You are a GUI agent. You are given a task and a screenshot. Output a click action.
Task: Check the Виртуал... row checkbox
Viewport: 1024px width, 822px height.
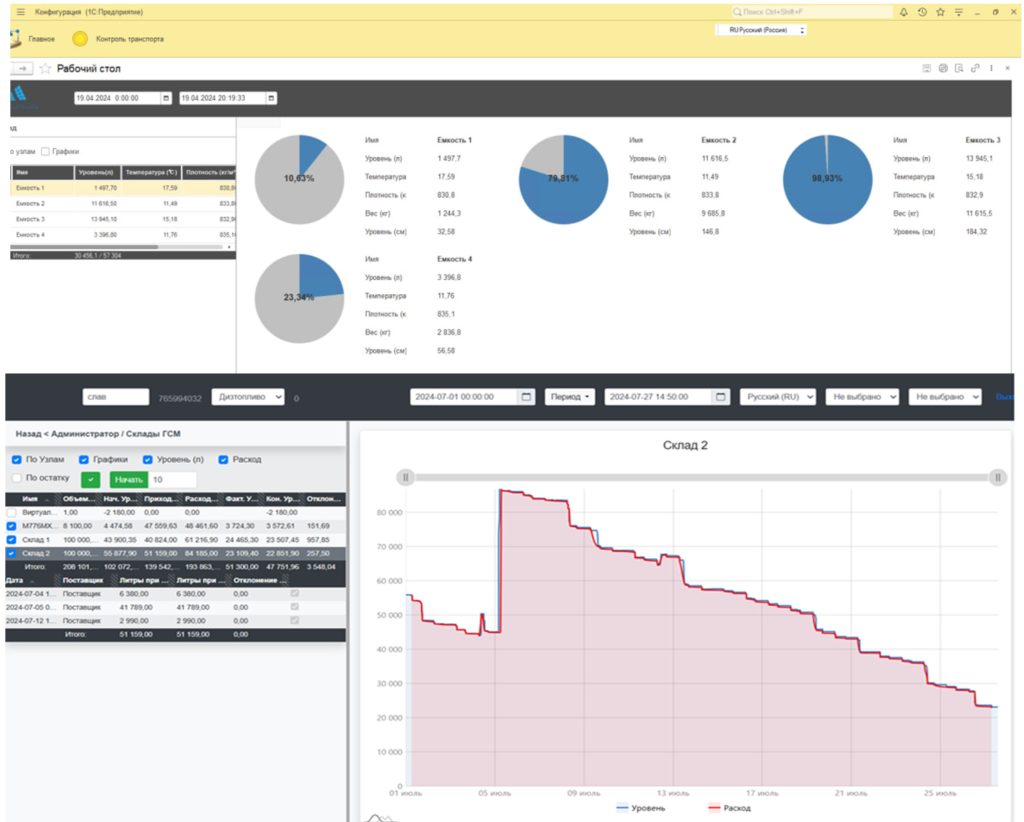(x=11, y=513)
